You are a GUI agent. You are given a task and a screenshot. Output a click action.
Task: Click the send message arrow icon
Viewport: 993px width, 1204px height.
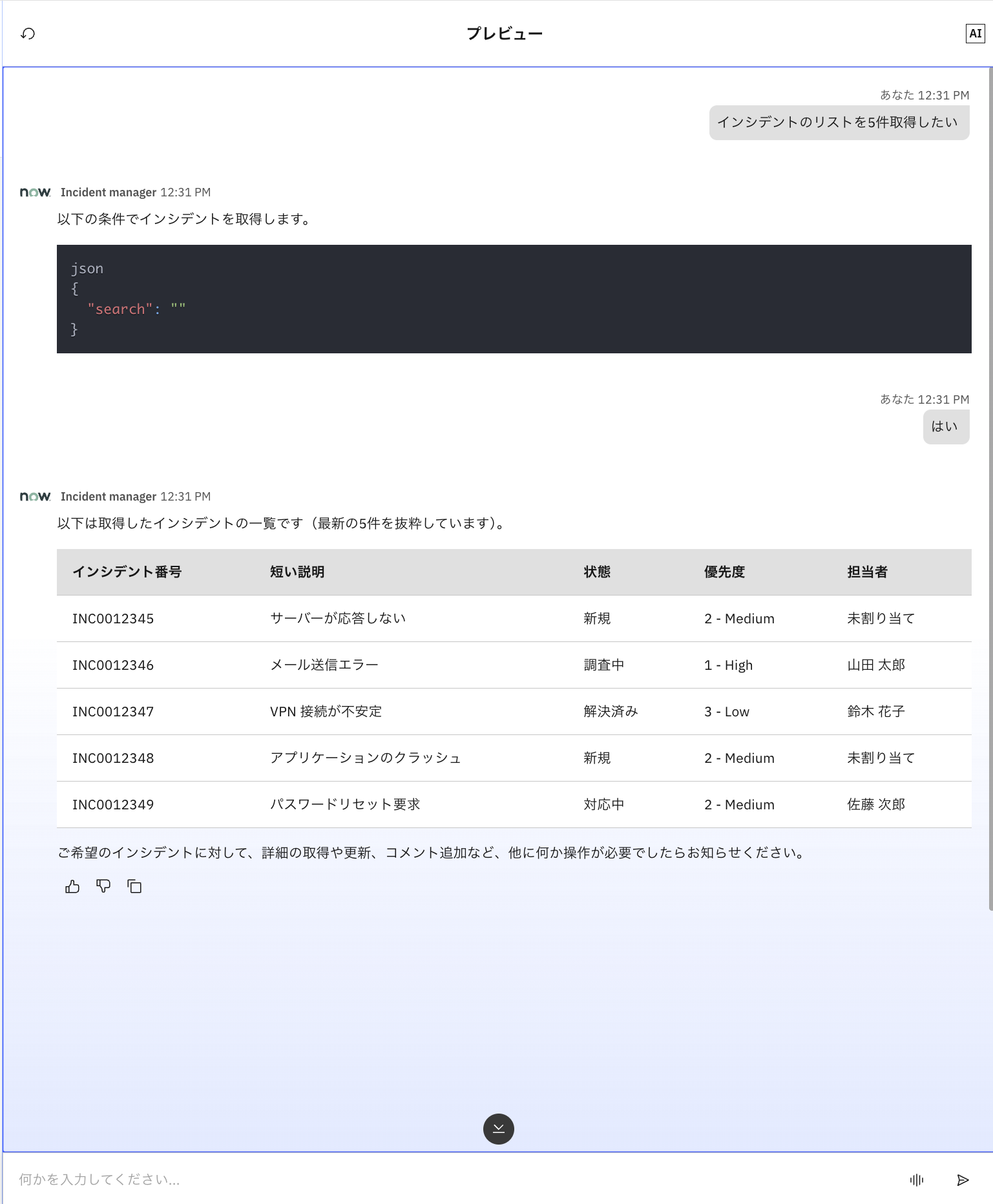tap(963, 1179)
